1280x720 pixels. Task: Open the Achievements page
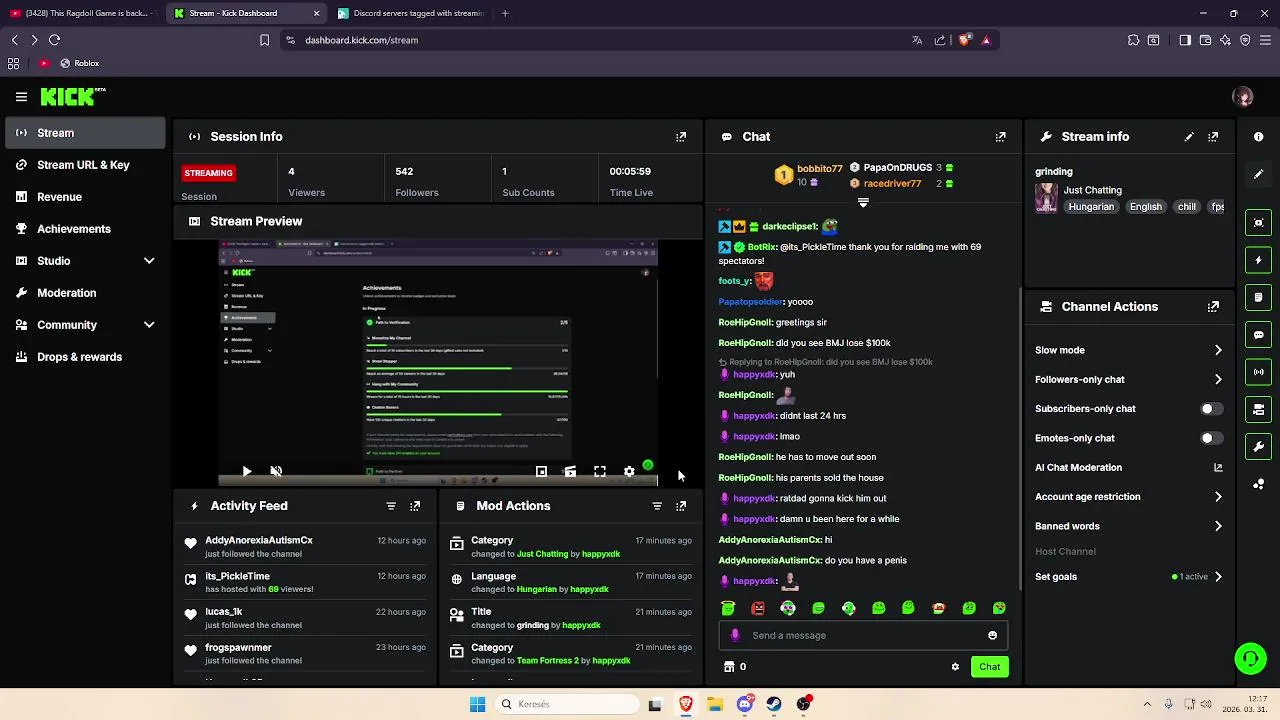[x=84, y=229]
